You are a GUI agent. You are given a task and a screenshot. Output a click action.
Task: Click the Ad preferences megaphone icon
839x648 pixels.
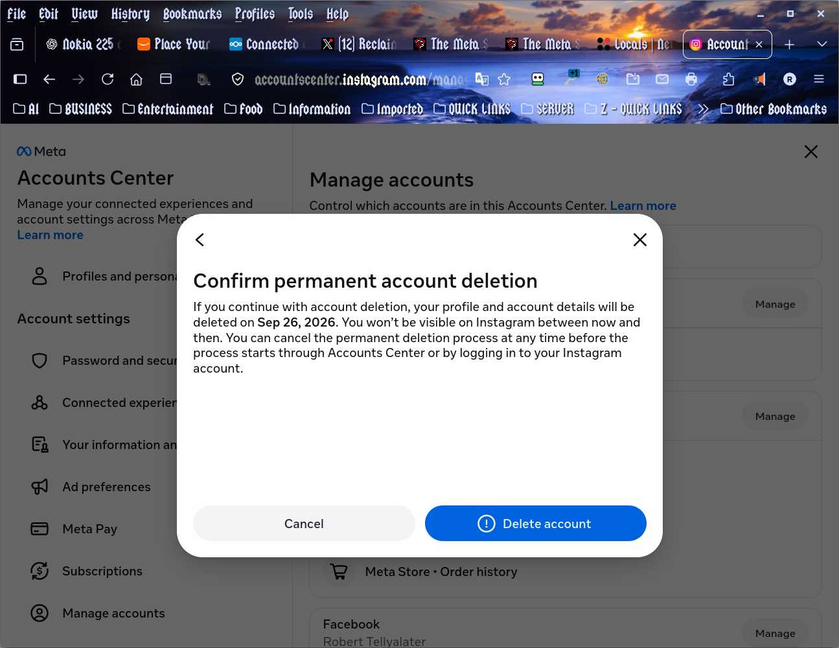click(40, 487)
